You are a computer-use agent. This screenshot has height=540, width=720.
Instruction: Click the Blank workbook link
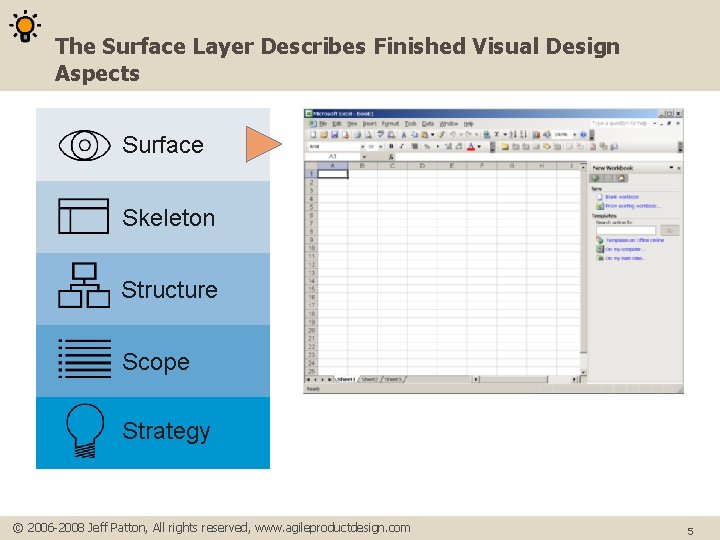pos(622,197)
